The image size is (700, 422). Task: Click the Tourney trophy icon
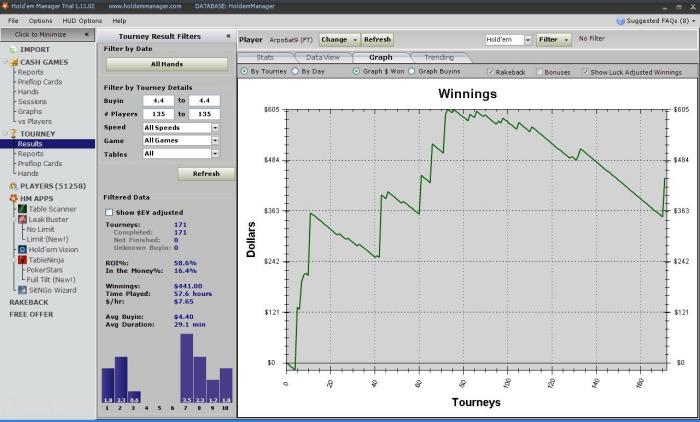click(x=13, y=134)
